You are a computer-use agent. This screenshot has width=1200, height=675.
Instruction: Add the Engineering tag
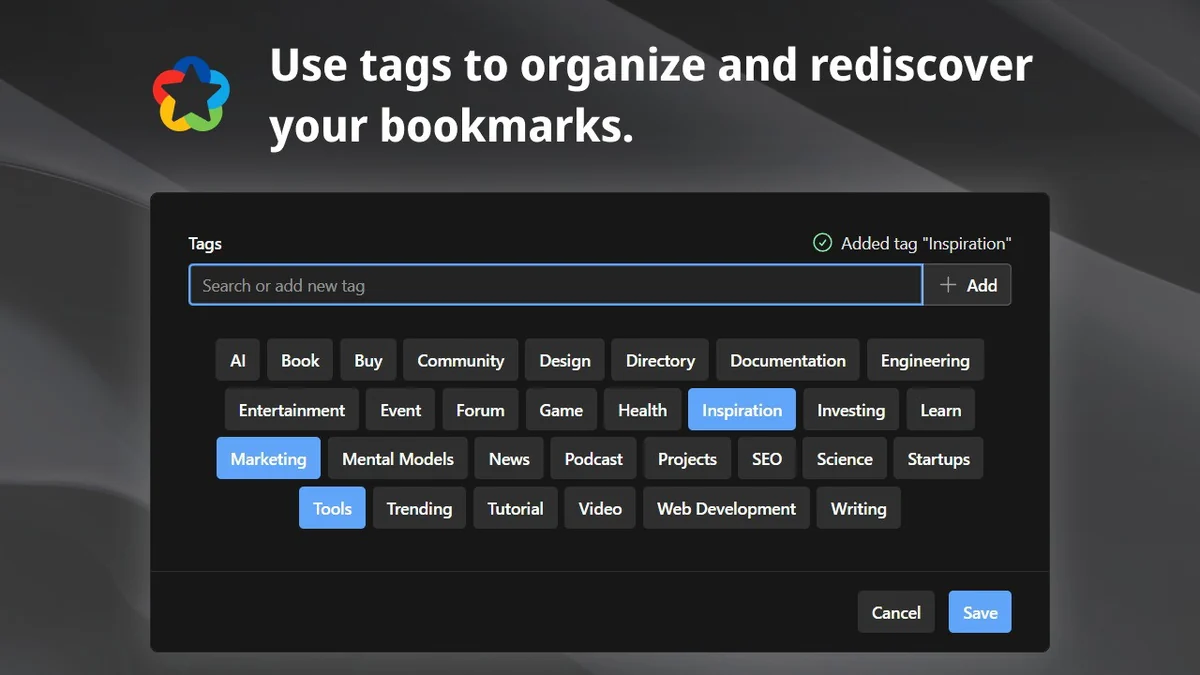pos(924,361)
